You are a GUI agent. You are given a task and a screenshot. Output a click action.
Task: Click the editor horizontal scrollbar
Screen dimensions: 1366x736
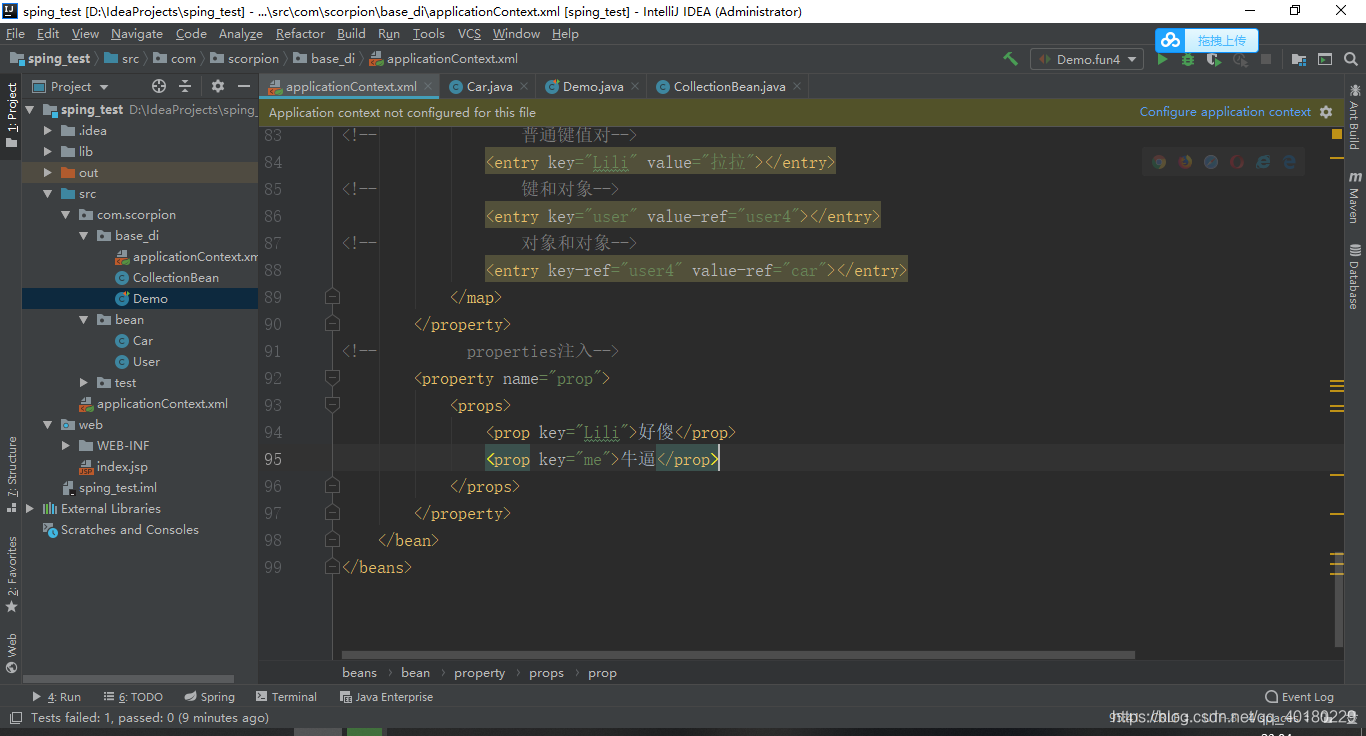pos(738,655)
